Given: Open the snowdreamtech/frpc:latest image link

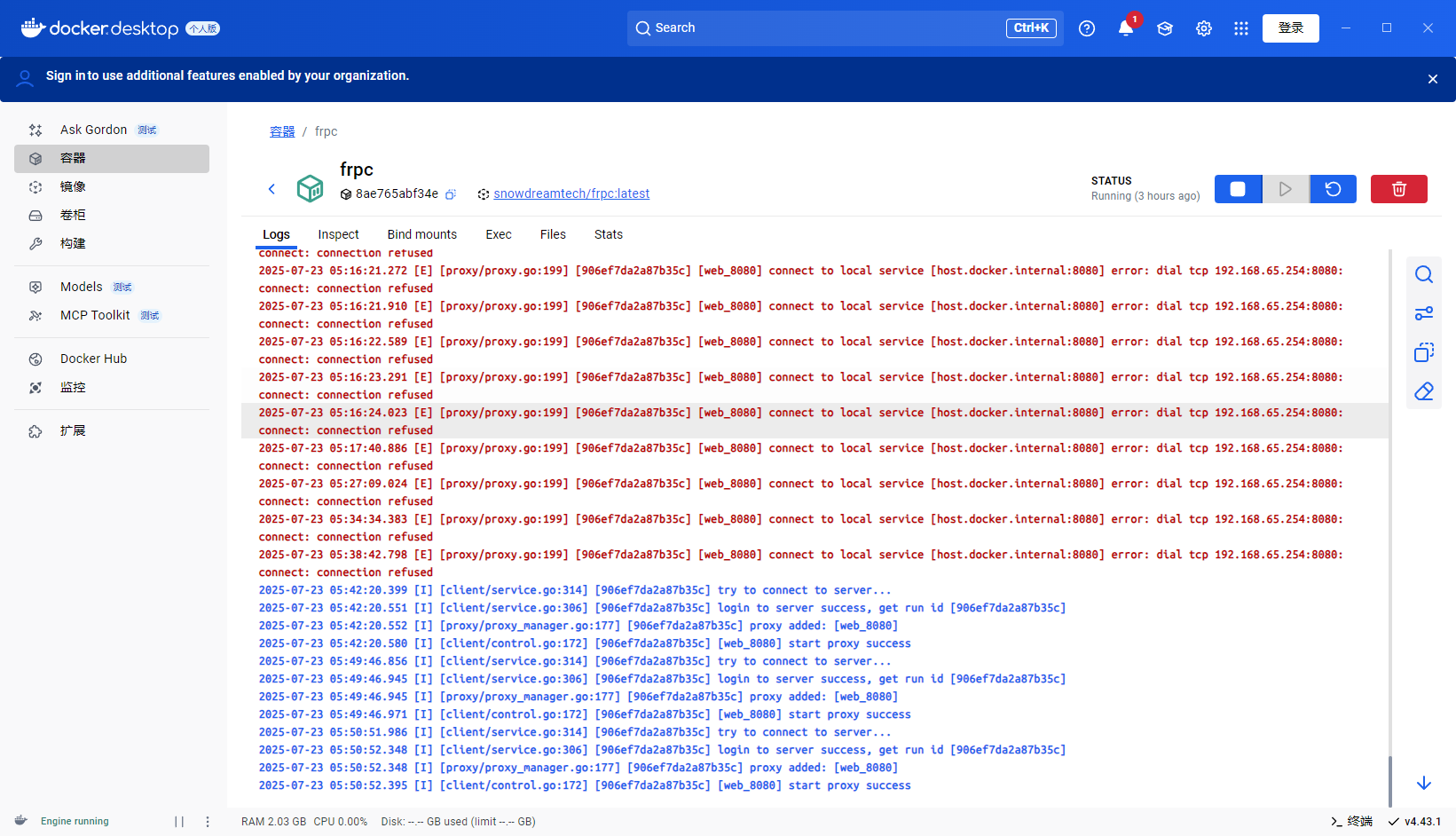Looking at the screenshot, I should (x=571, y=193).
